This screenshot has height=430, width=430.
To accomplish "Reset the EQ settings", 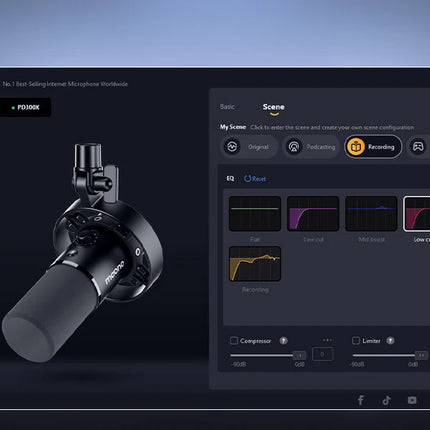I will 255,179.
